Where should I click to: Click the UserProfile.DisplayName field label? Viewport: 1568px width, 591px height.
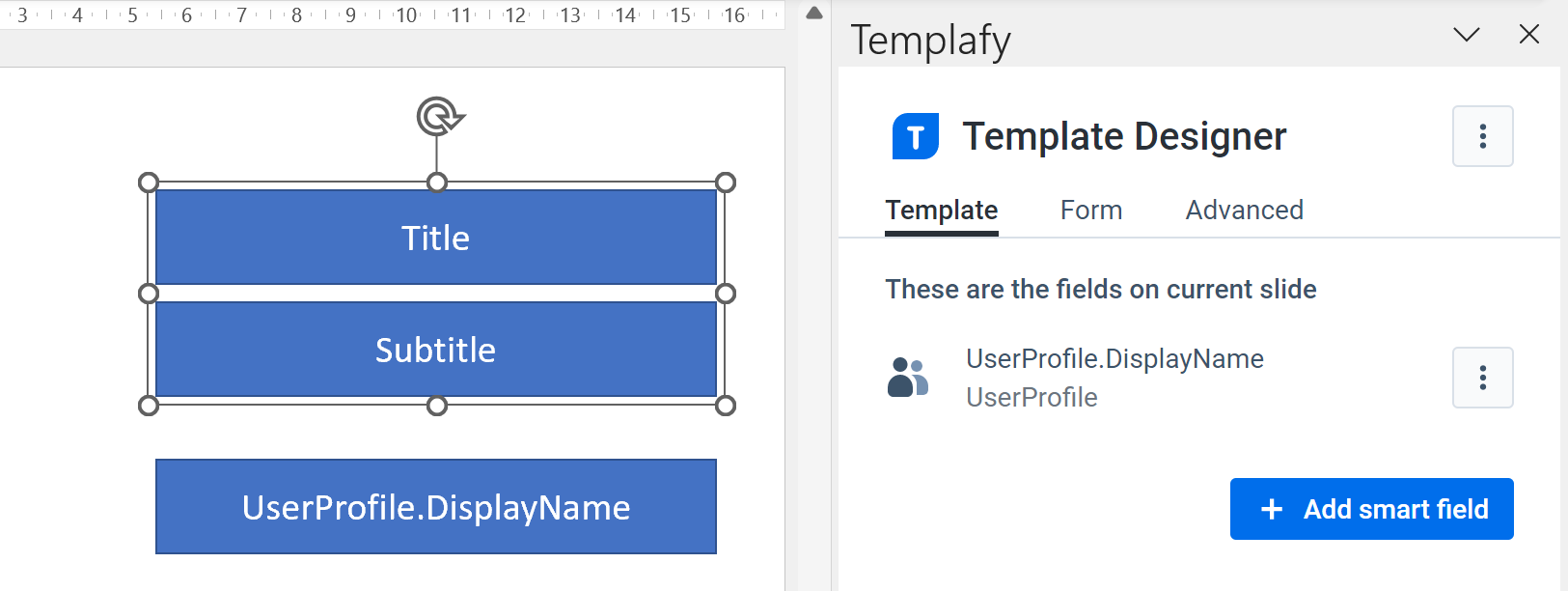pyautogui.click(x=1114, y=358)
